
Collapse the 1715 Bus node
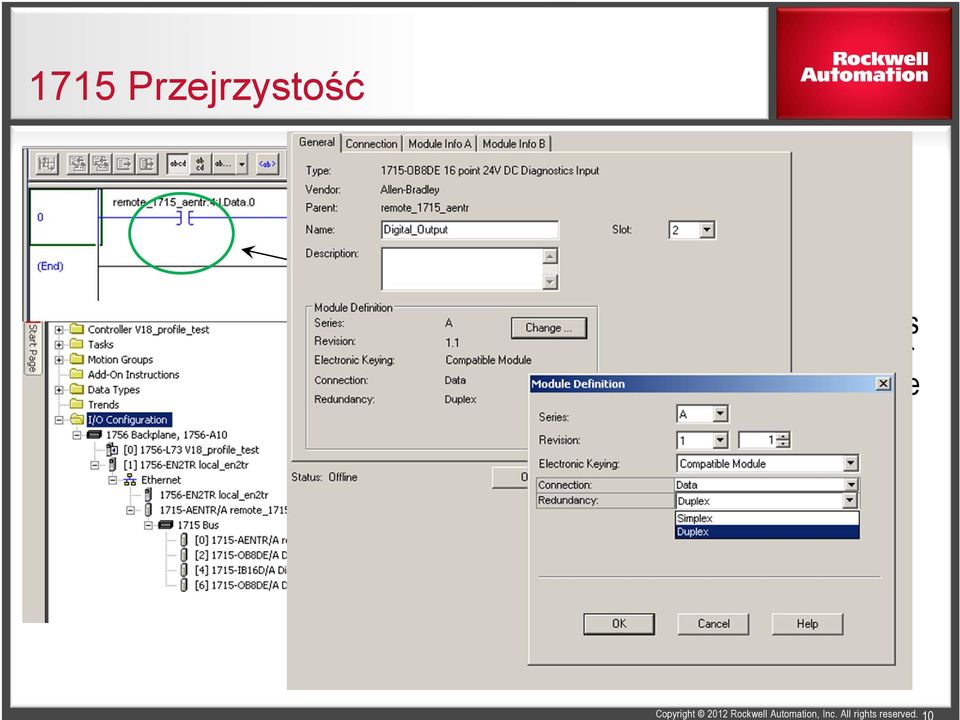coord(148,525)
